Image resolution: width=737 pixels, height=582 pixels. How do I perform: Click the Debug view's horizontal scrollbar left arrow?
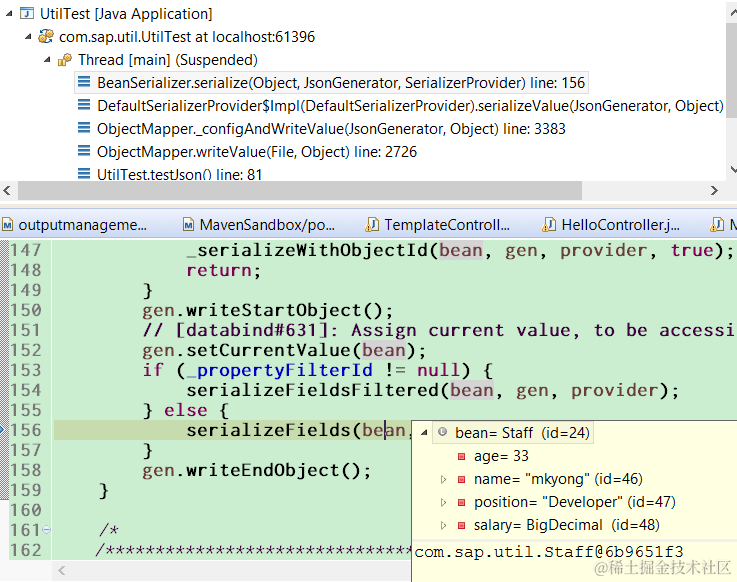(x=7, y=190)
